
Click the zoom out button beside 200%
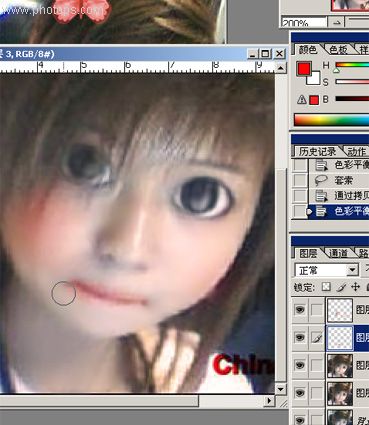point(336,22)
